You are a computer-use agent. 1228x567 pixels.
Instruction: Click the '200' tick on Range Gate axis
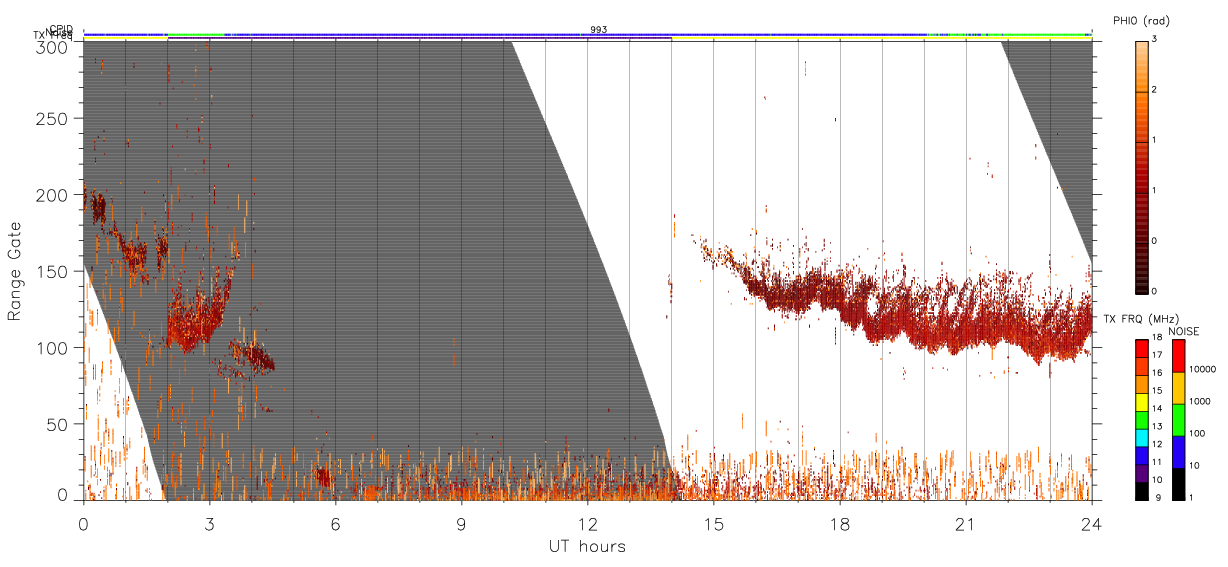click(x=51, y=195)
